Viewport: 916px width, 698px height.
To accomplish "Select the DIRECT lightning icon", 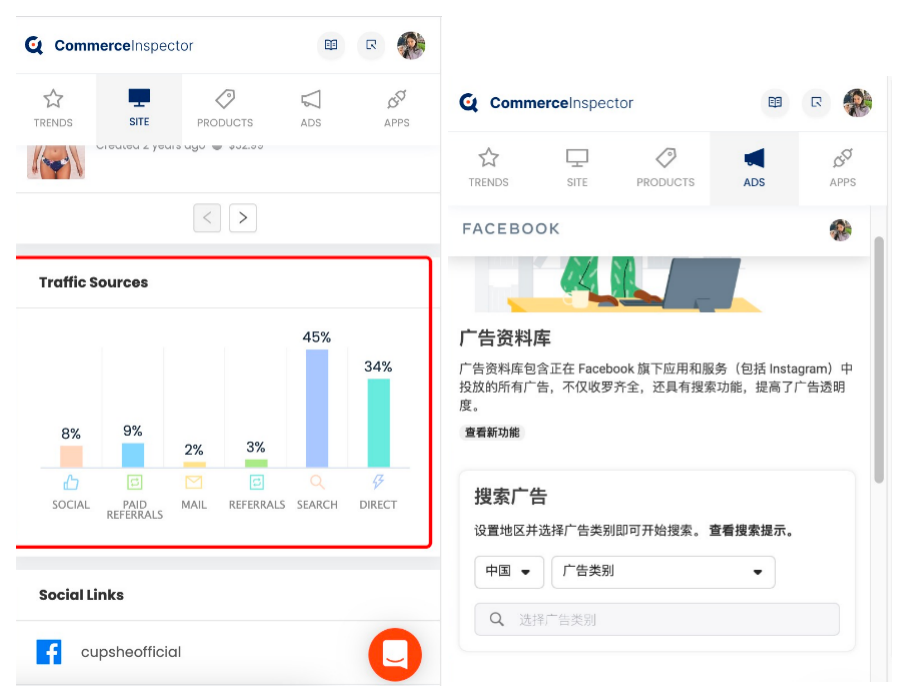I will pyautogui.click(x=377, y=483).
